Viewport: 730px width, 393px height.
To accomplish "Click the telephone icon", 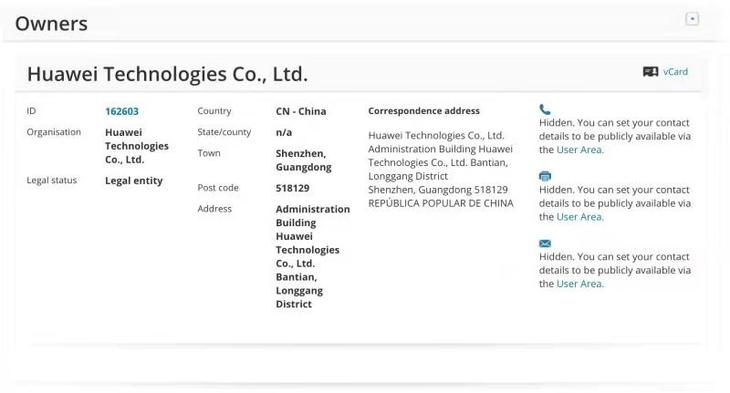I will [545, 109].
